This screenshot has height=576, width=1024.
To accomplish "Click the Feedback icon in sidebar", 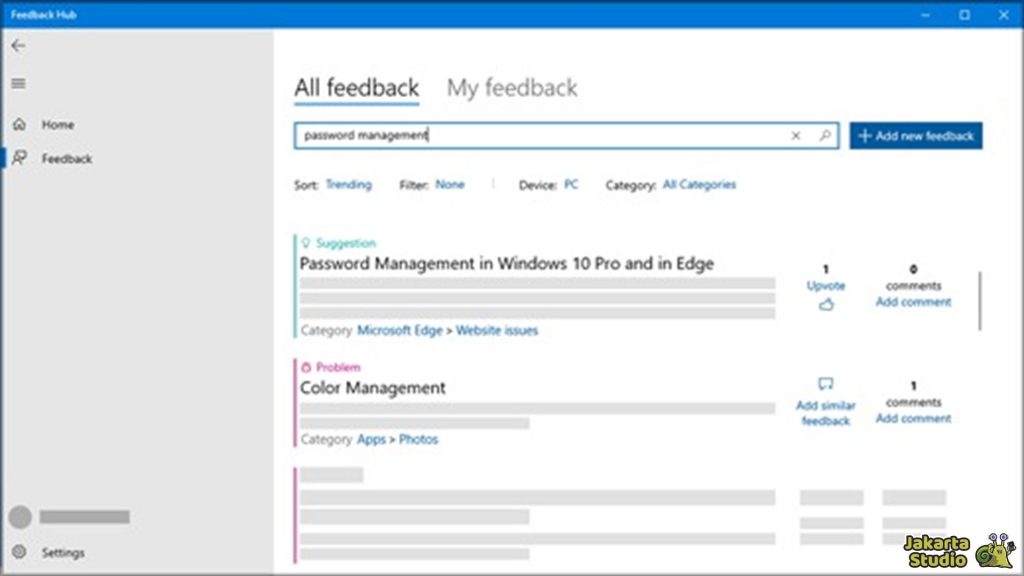I will click(19, 158).
